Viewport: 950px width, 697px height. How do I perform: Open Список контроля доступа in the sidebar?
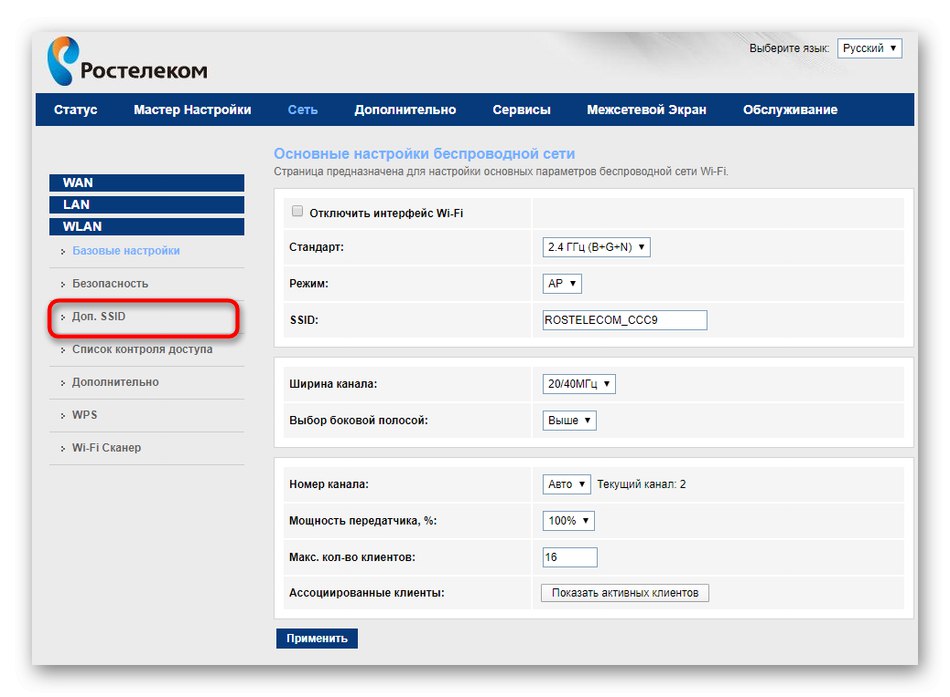[x=142, y=349]
